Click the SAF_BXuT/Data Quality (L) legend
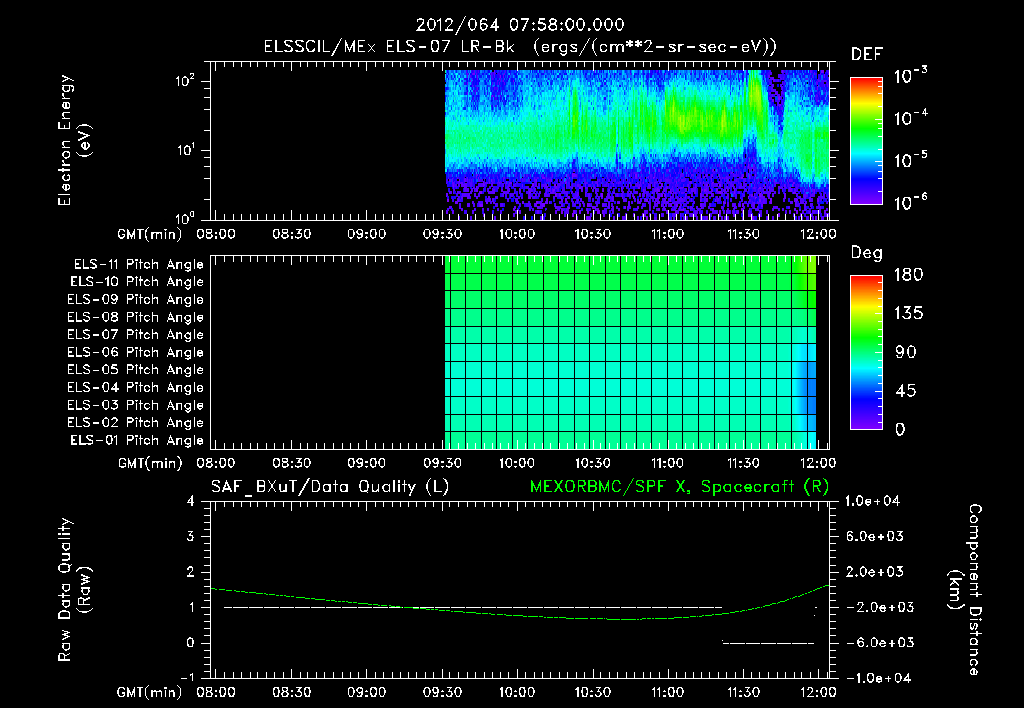The width and height of the screenshot is (1024, 708). pyautogui.click(x=330, y=487)
